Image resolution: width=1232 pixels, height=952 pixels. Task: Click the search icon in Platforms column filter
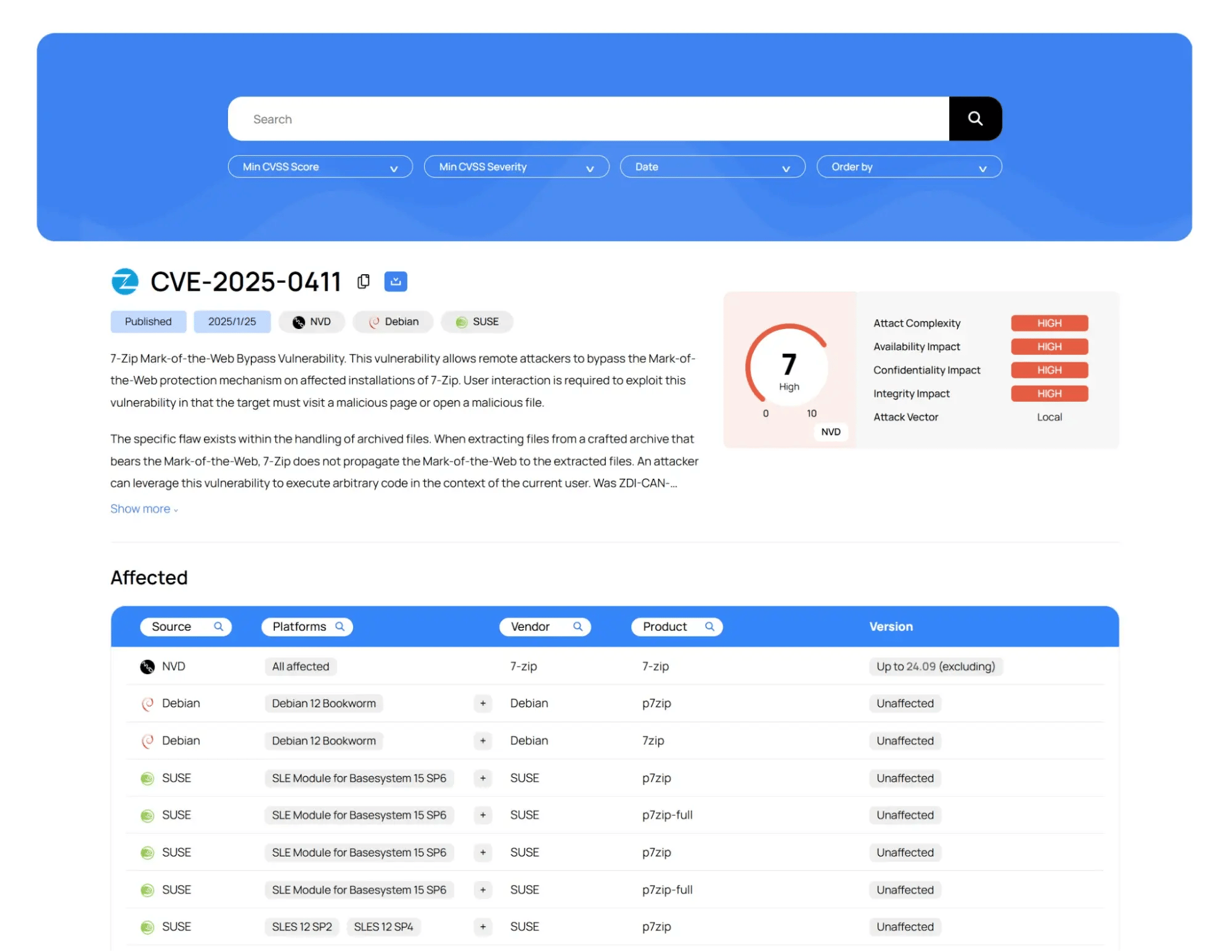[x=340, y=627]
